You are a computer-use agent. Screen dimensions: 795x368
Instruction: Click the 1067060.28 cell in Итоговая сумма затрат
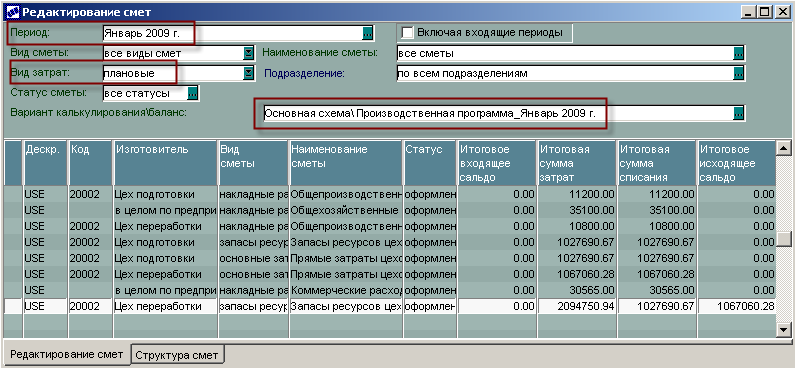(x=576, y=274)
